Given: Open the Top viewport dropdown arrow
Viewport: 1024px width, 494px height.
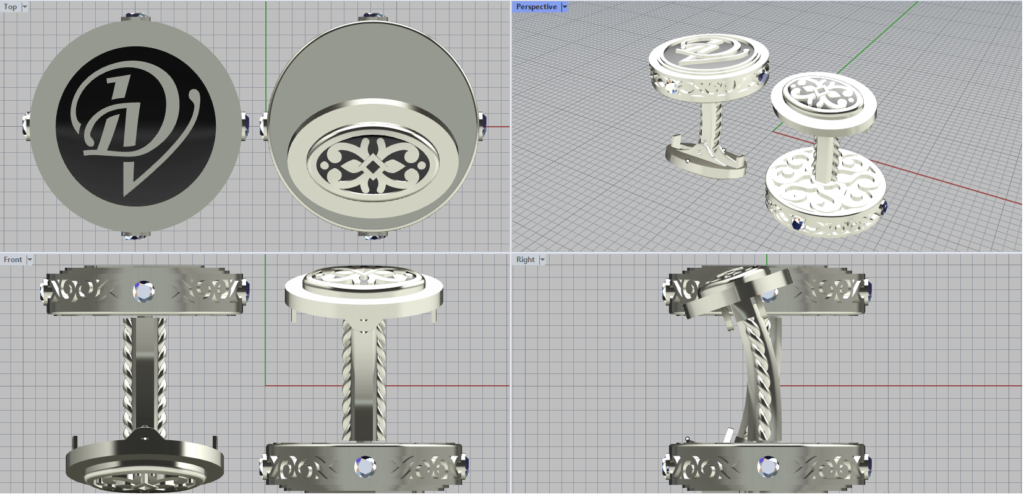Looking at the screenshot, I should coord(25,6).
